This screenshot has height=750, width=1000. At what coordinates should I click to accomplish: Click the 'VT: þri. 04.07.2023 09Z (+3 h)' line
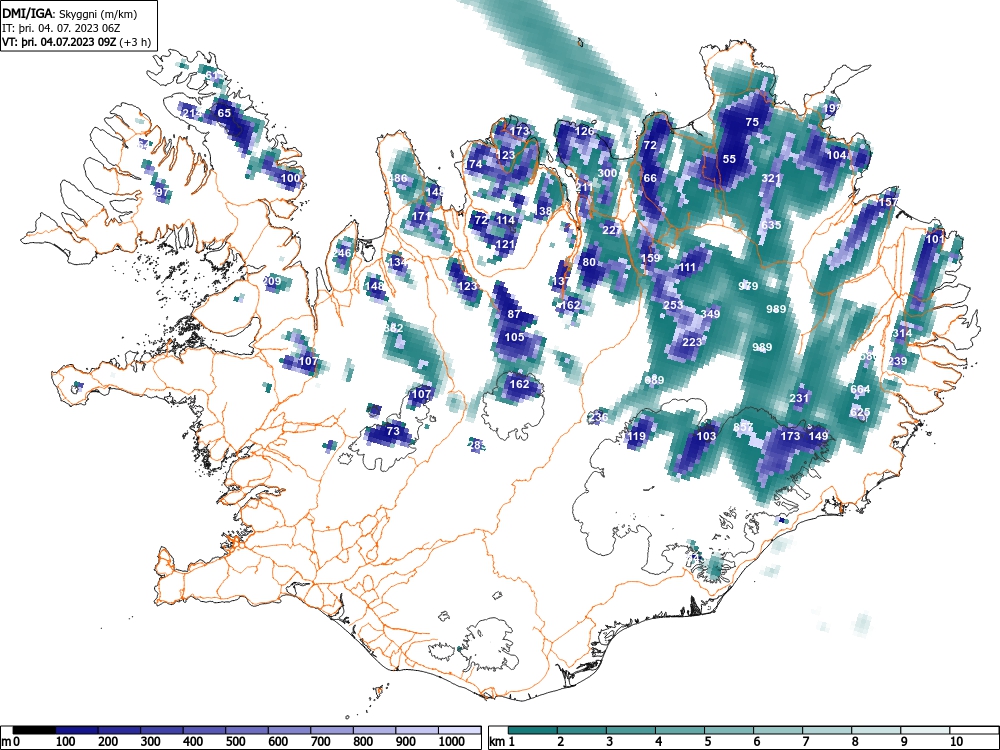tap(77, 42)
